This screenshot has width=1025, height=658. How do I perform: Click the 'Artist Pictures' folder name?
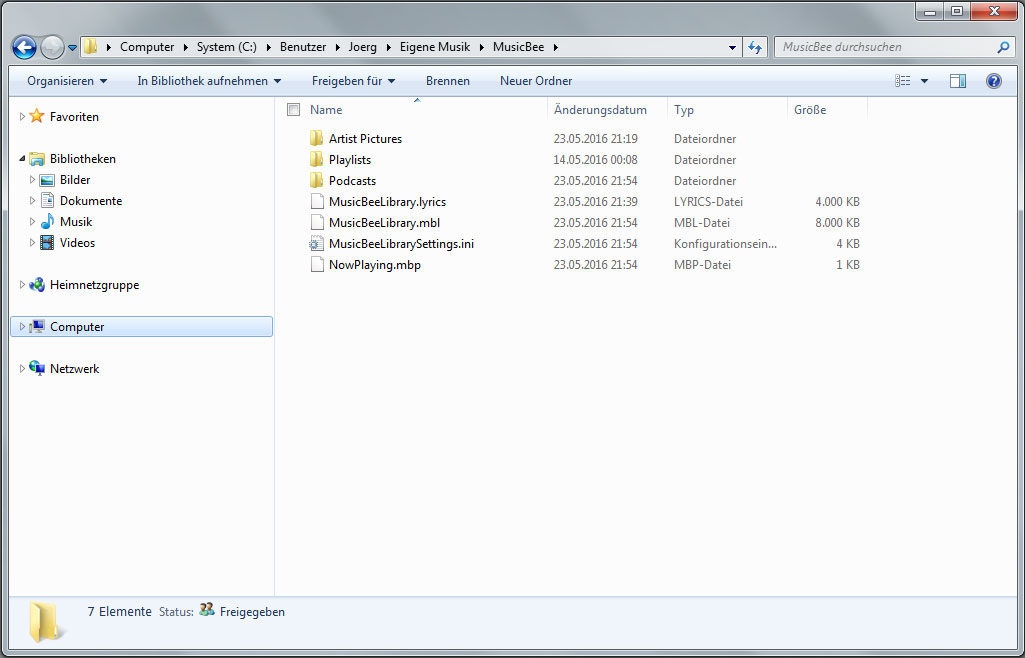pyautogui.click(x=365, y=139)
